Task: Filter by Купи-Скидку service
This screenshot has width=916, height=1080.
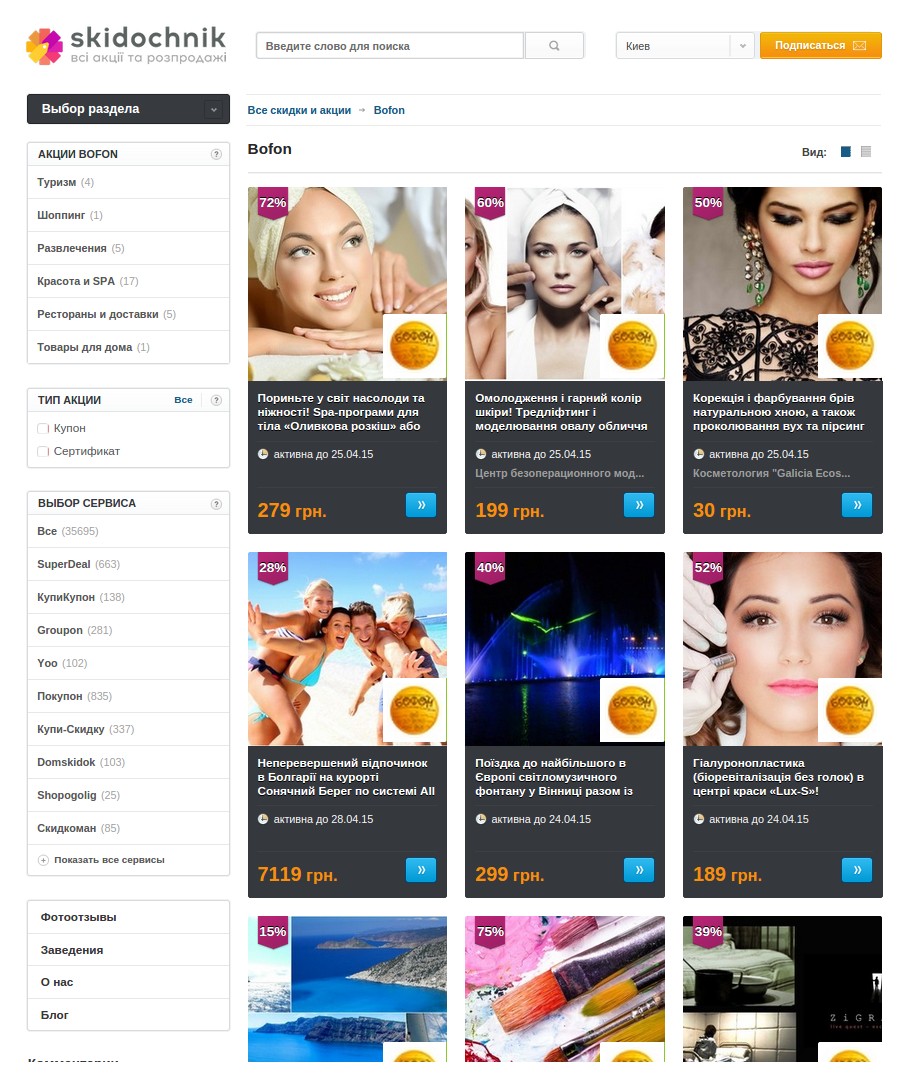Action: coord(128,730)
